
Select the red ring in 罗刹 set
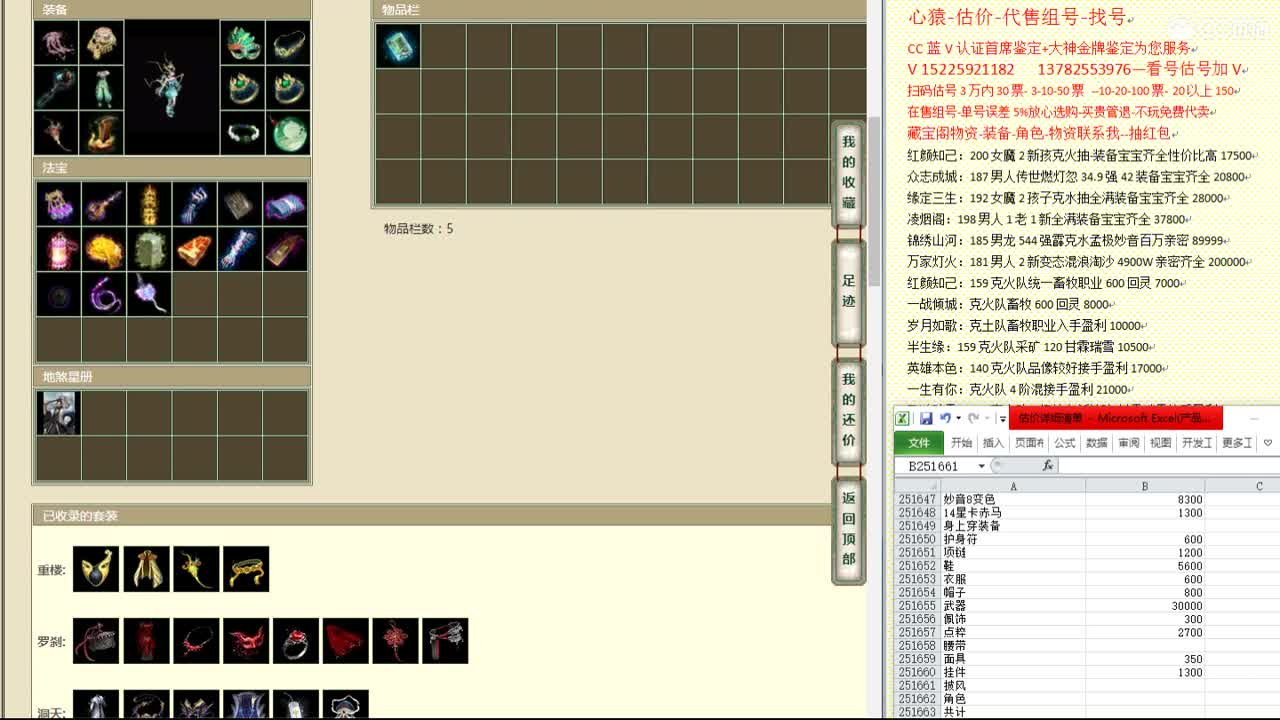(x=296, y=641)
